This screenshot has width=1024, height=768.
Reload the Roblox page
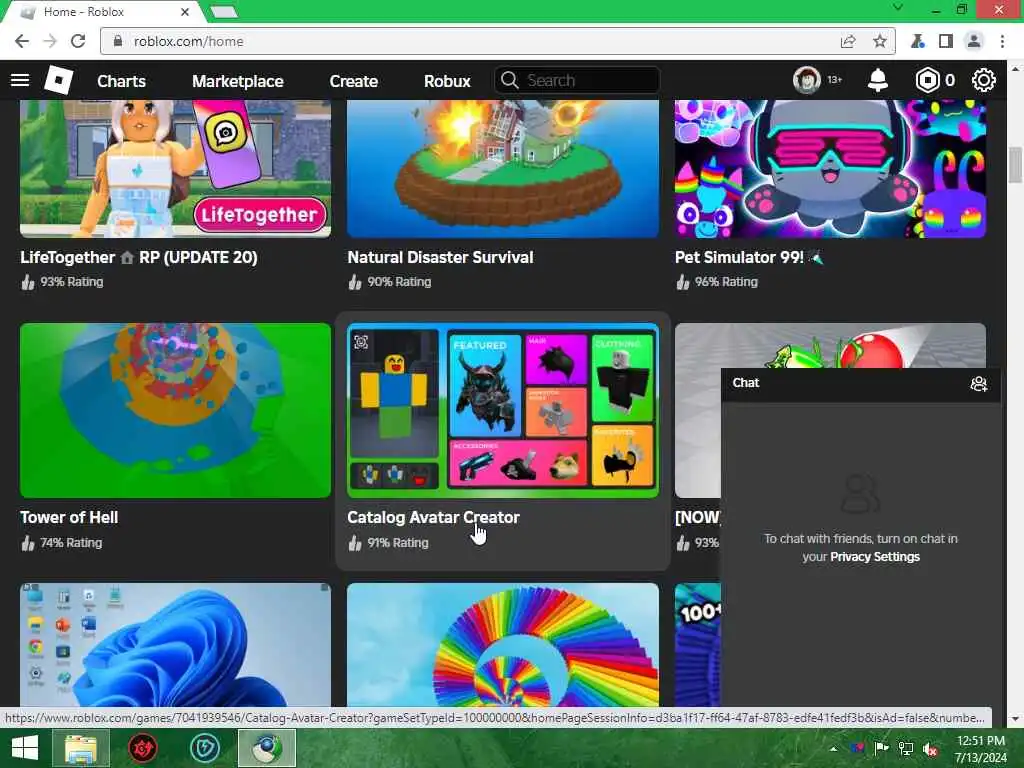tap(78, 41)
